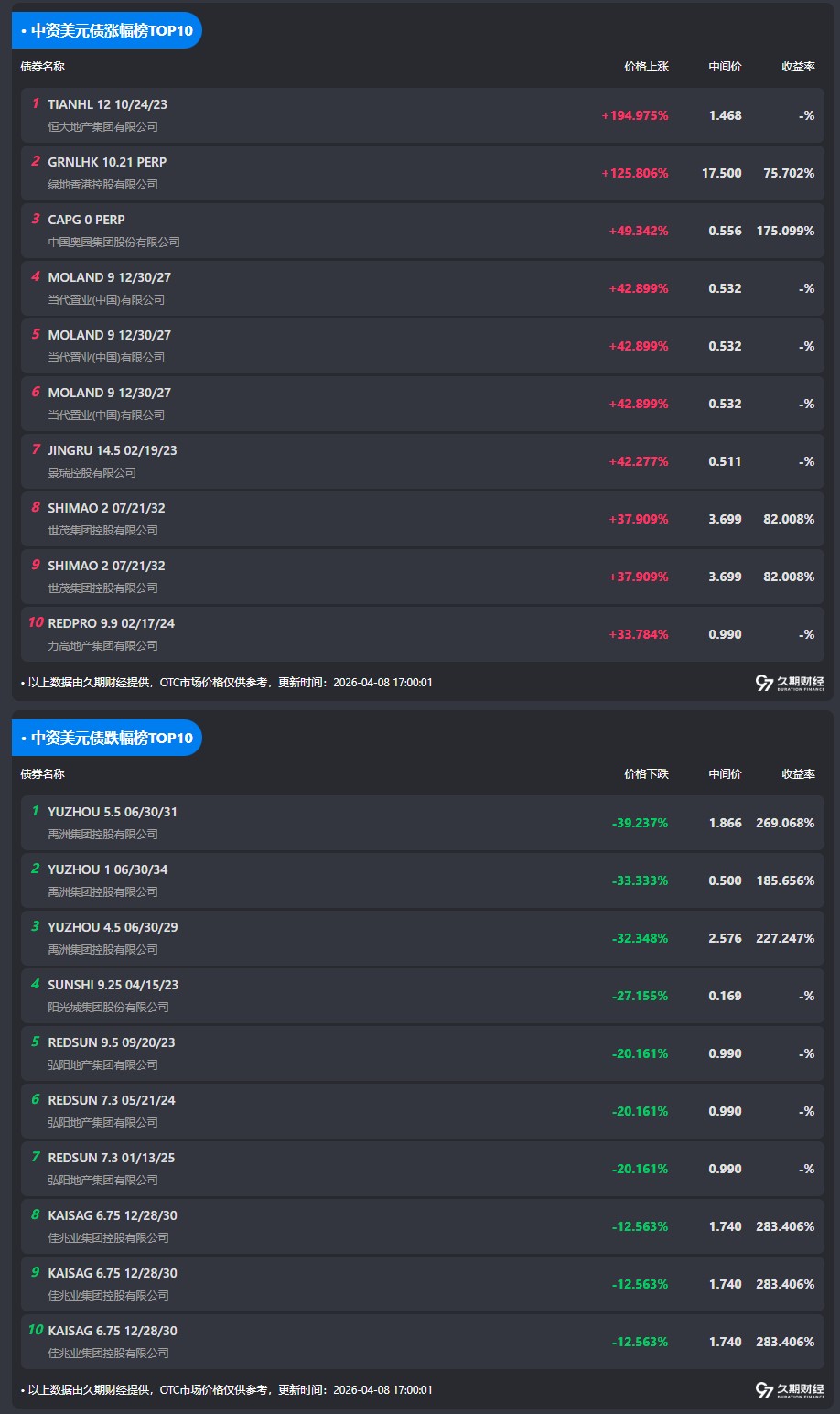Screen dimensions: 840x1414
Task: Click the -39.237% price drop value
Action: (x=640, y=824)
